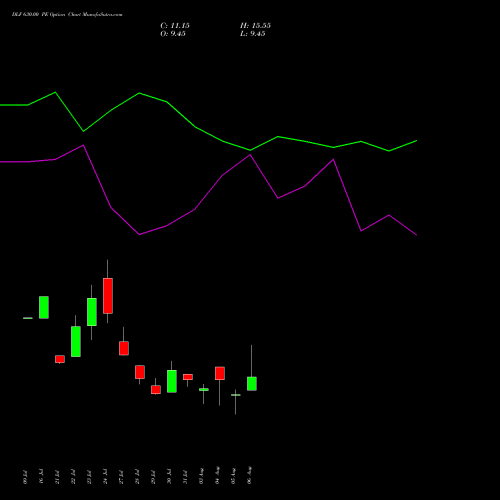This screenshot has height=500, width=500.
Task: Click the chart title text at top left
Action: pos(67,15)
